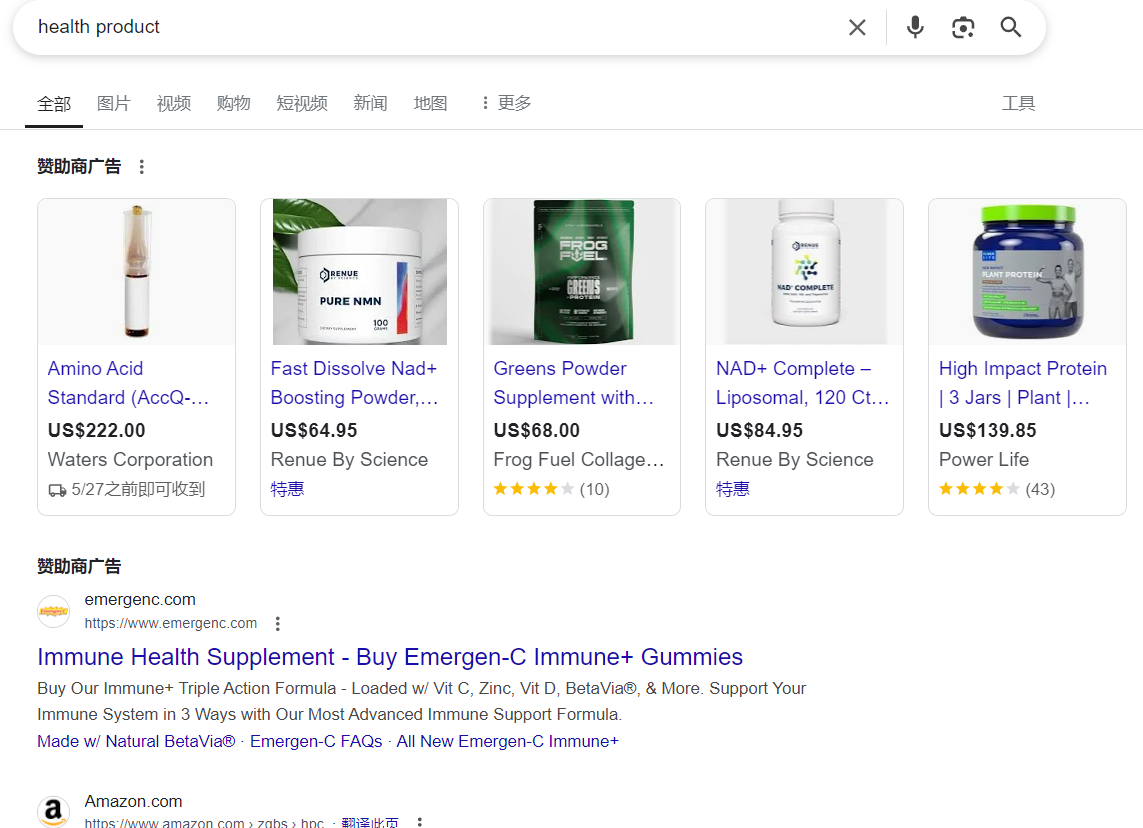Open 'Amino Acid Standard (AccQ-…' product link
The image size is (1143, 828).
(128, 383)
